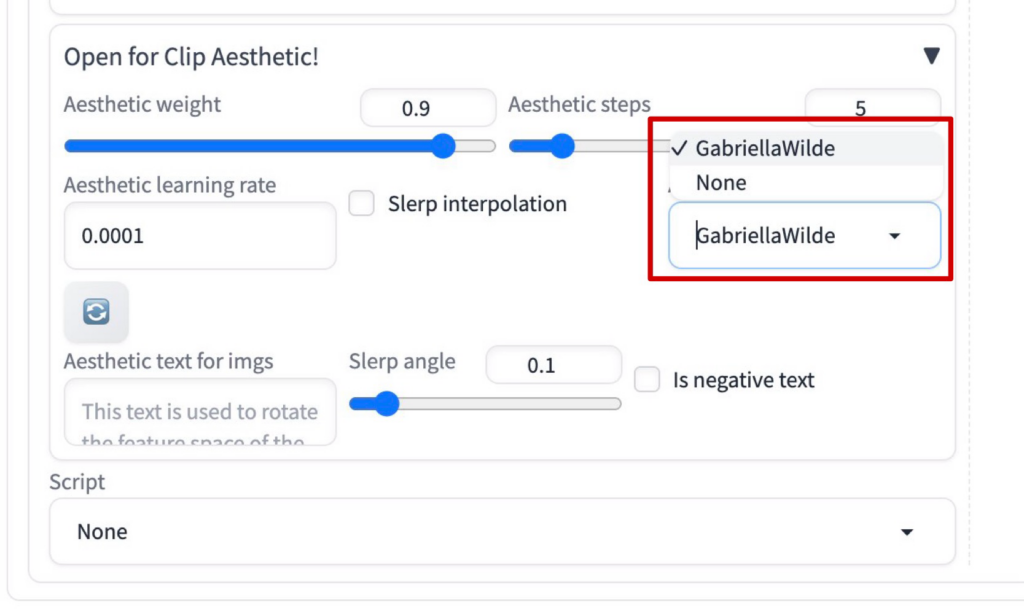Click the Aesthetic steps slider handle

pyautogui.click(x=562, y=147)
